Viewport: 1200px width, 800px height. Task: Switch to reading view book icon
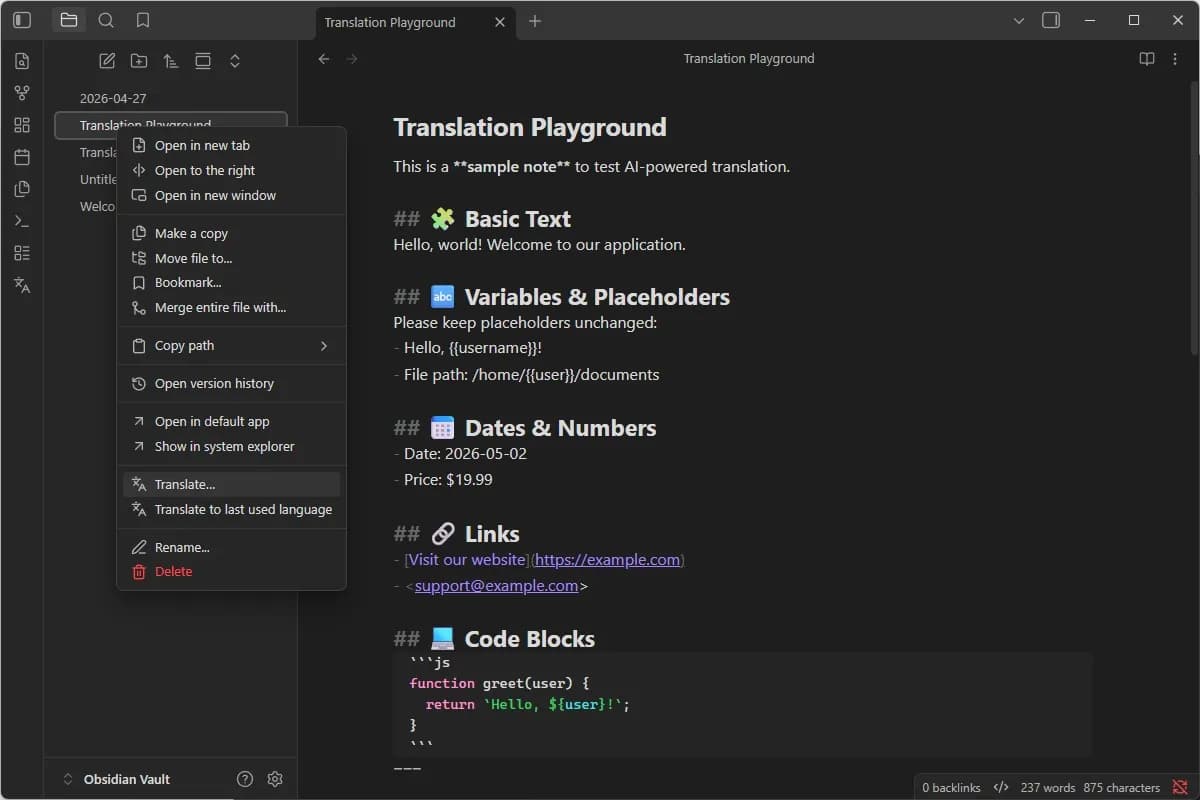tap(1147, 59)
